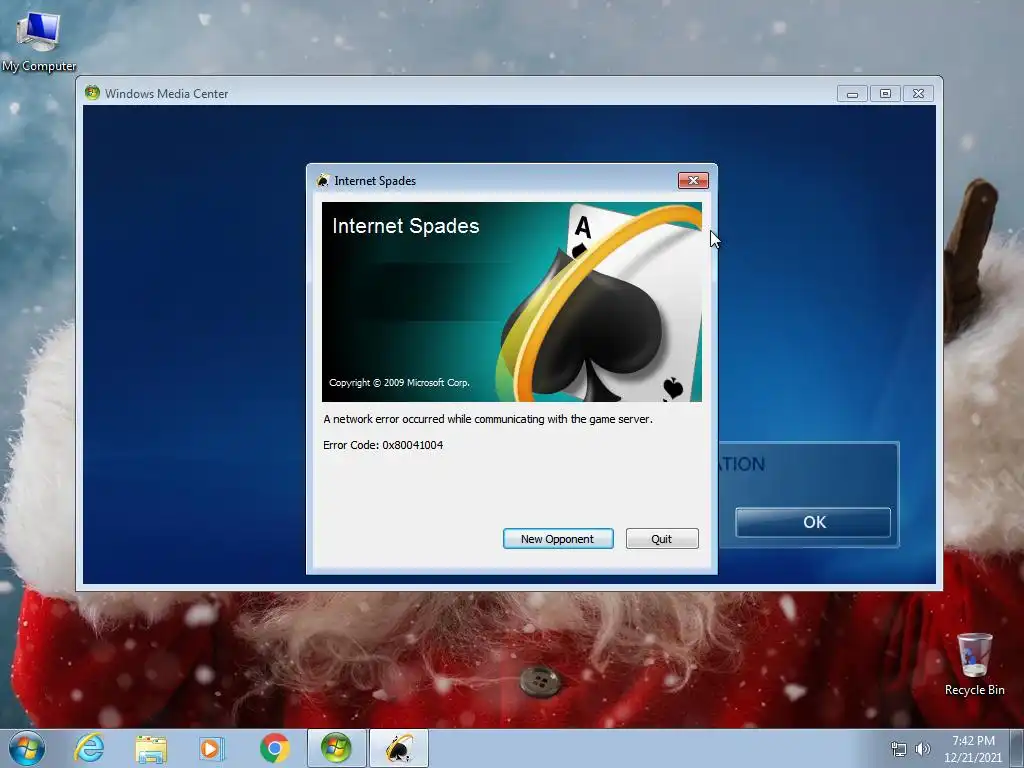1024x768 pixels.
Task: Open the Start menu orb
Action: (x=27, y=748)
